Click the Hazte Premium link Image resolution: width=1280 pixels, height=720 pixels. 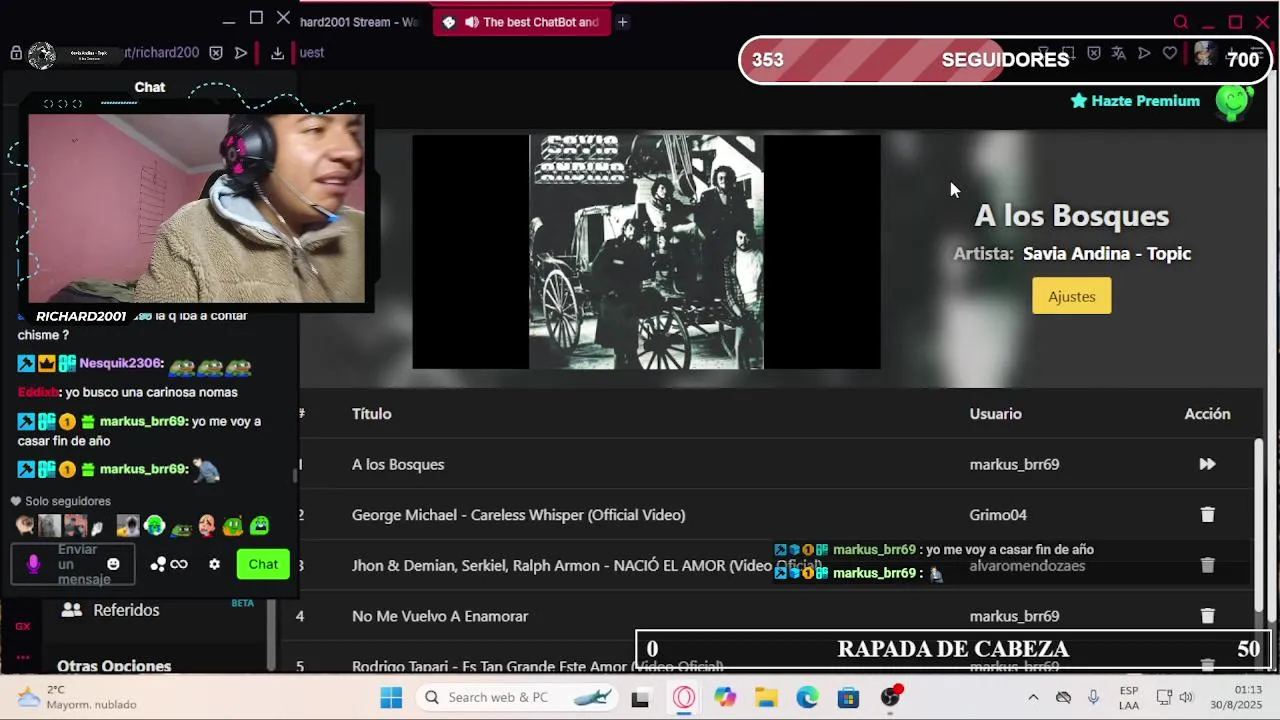1135,101
